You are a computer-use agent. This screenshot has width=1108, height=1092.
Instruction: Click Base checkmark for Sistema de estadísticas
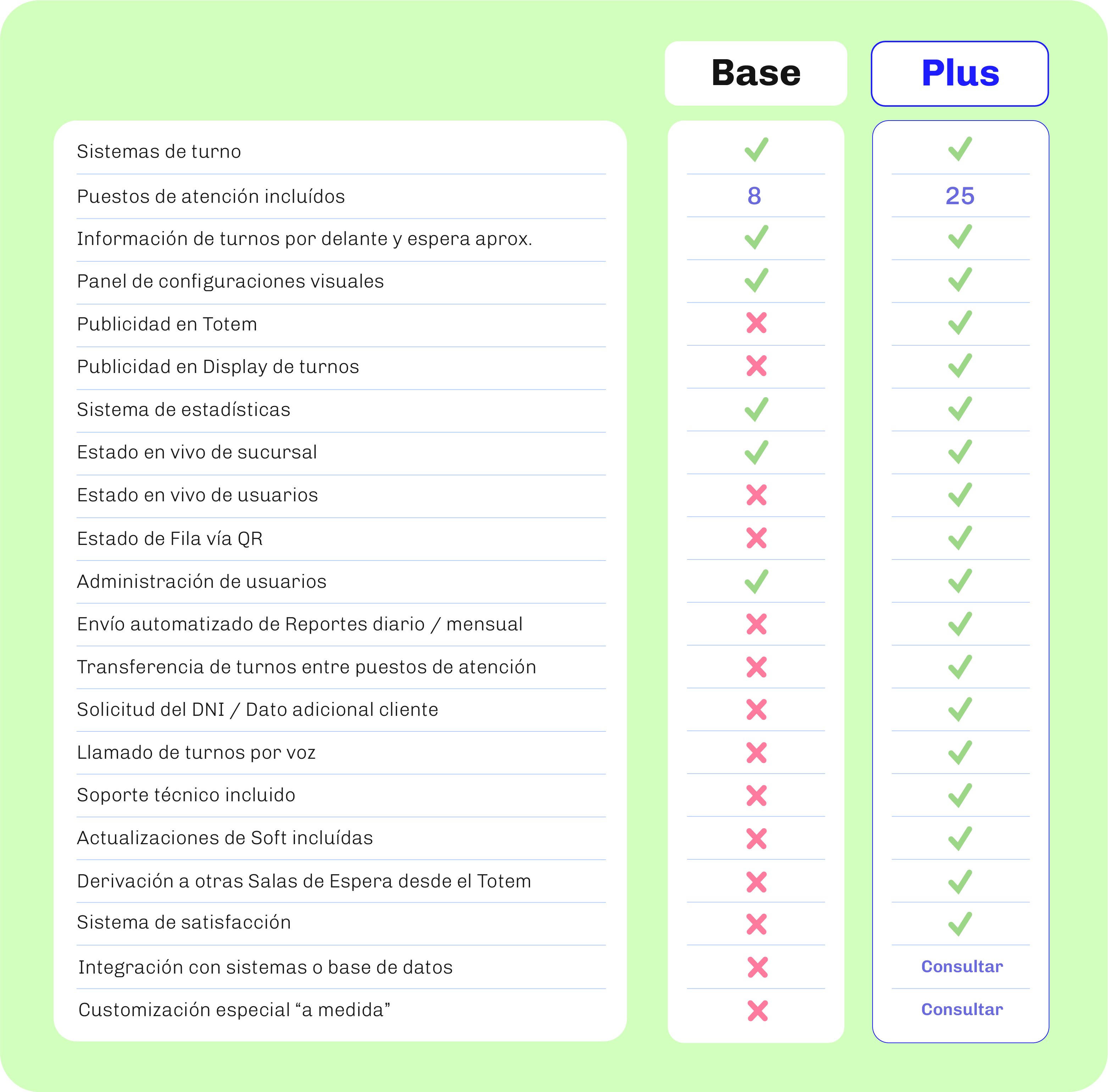(x=756, y=409)
